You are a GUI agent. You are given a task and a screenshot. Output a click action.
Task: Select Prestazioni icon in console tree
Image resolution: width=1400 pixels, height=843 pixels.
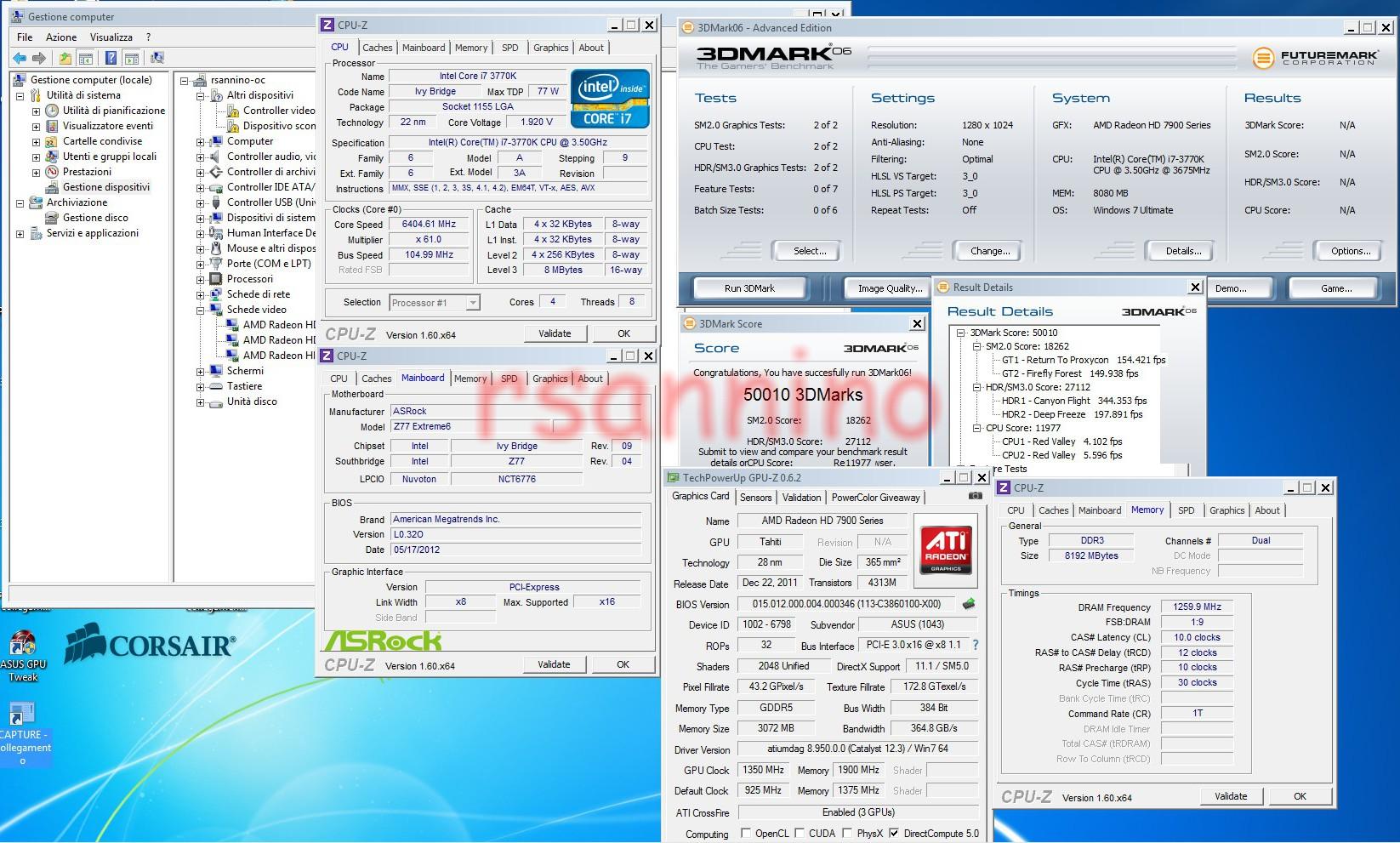[52, 172]
